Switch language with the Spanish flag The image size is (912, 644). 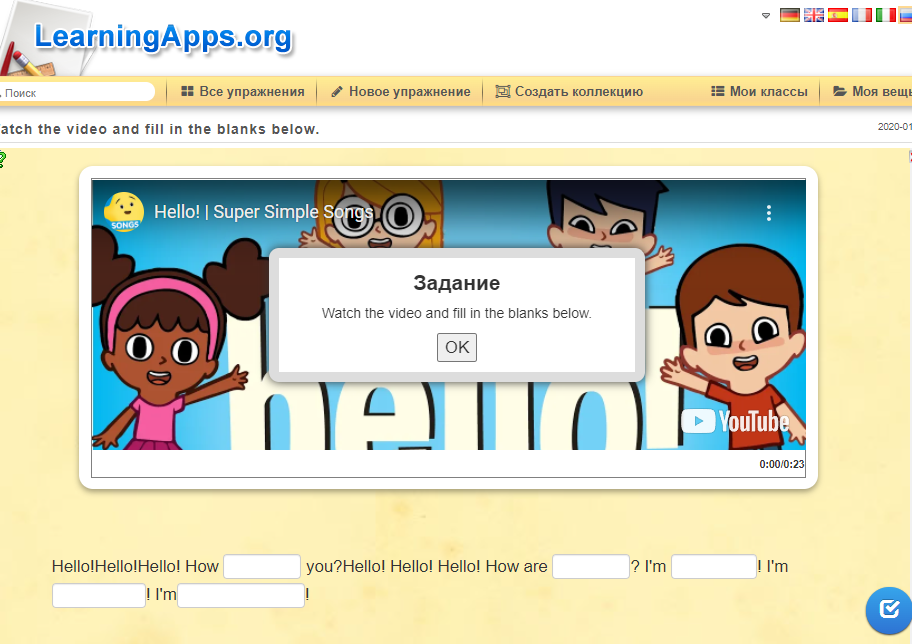[838, 15]
